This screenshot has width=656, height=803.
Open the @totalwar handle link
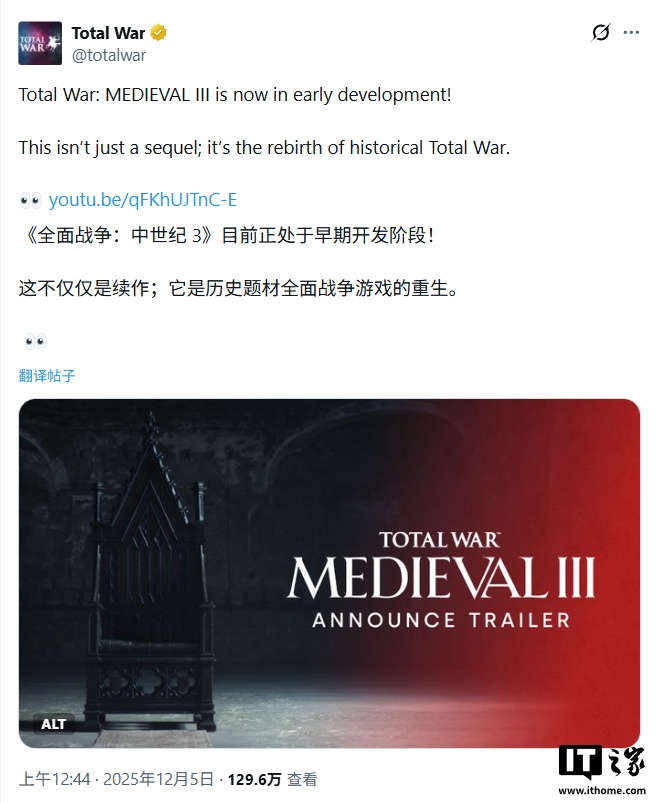point(109,55)
